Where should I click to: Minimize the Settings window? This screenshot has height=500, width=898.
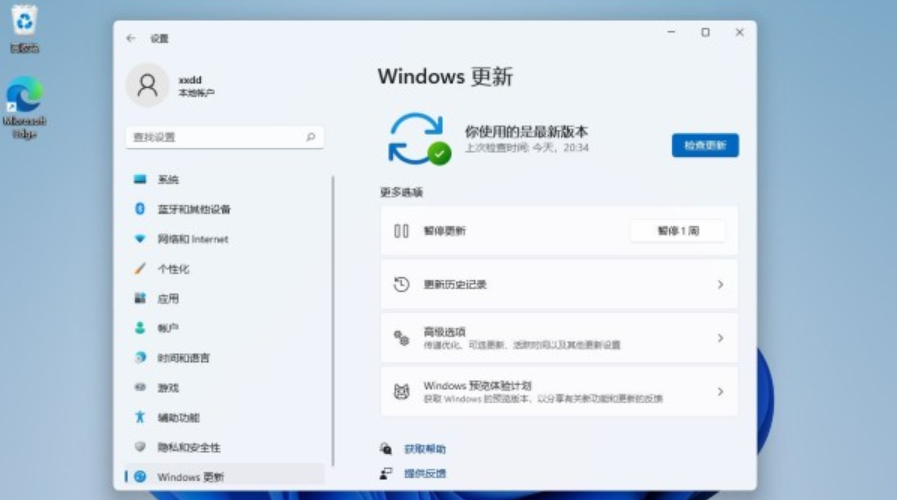671,33
